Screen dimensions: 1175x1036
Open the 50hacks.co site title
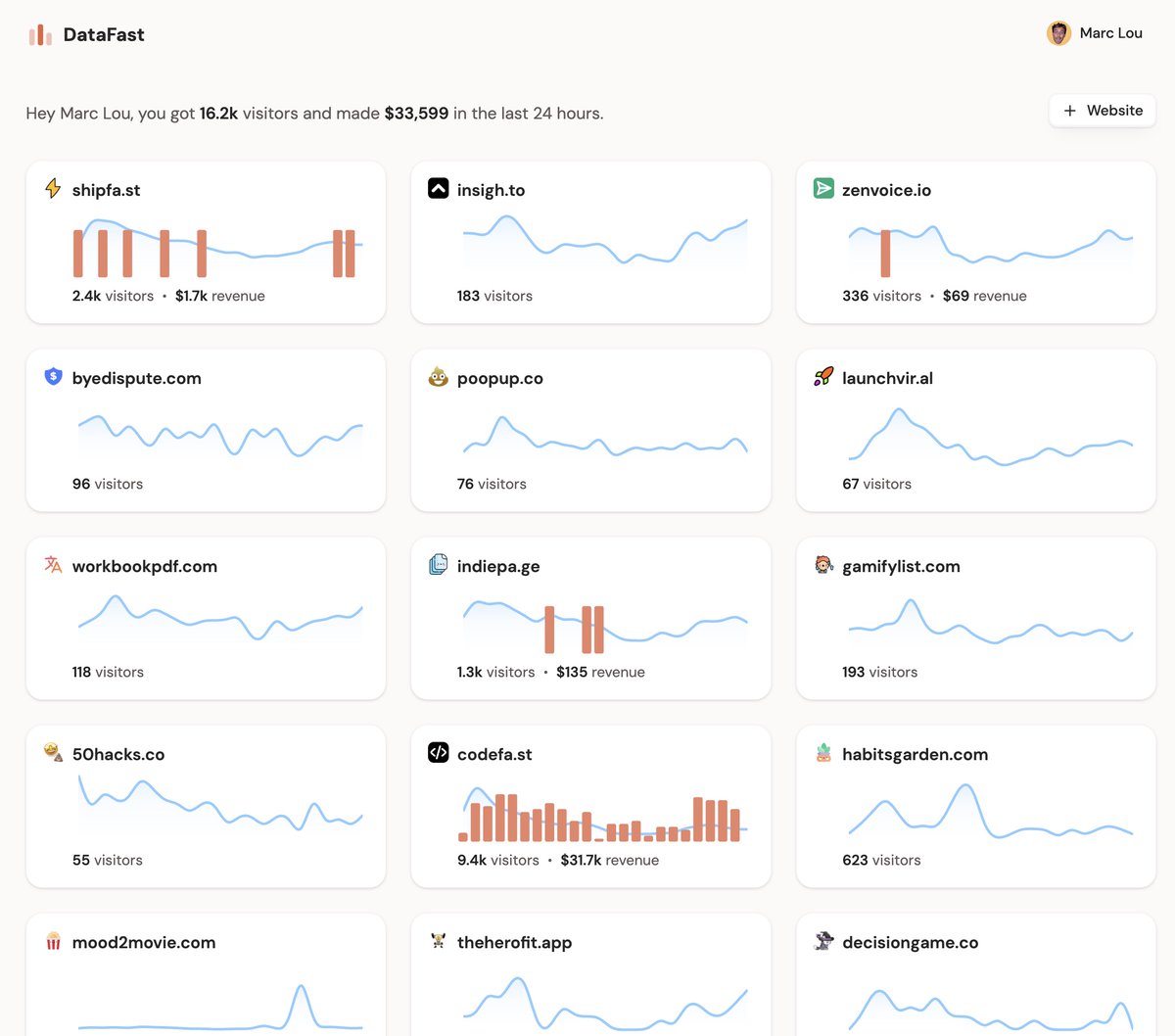tap(118, 754)
